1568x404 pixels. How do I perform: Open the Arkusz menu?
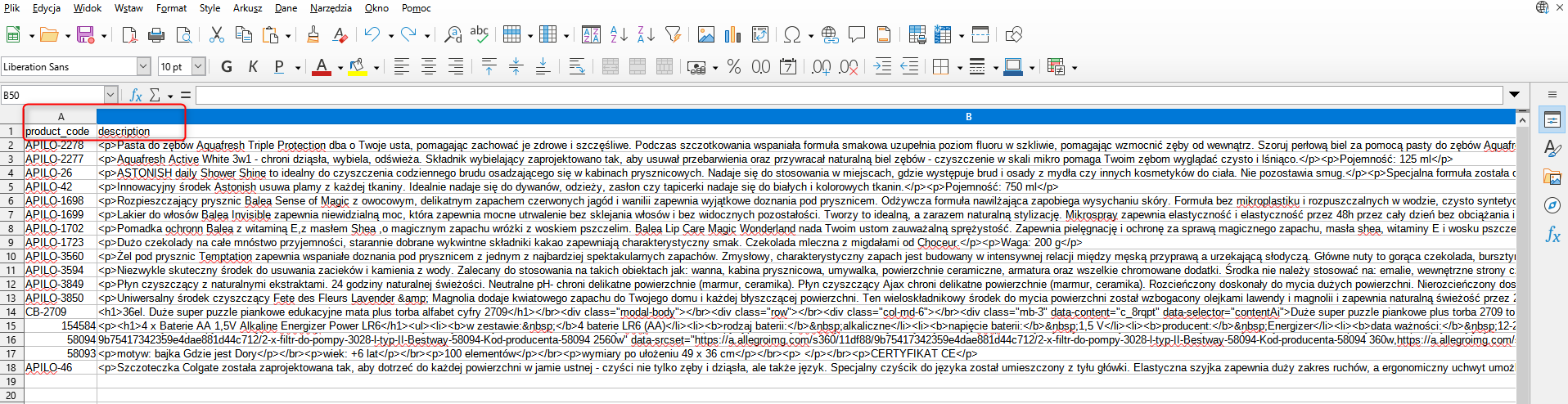coord(248,8)
